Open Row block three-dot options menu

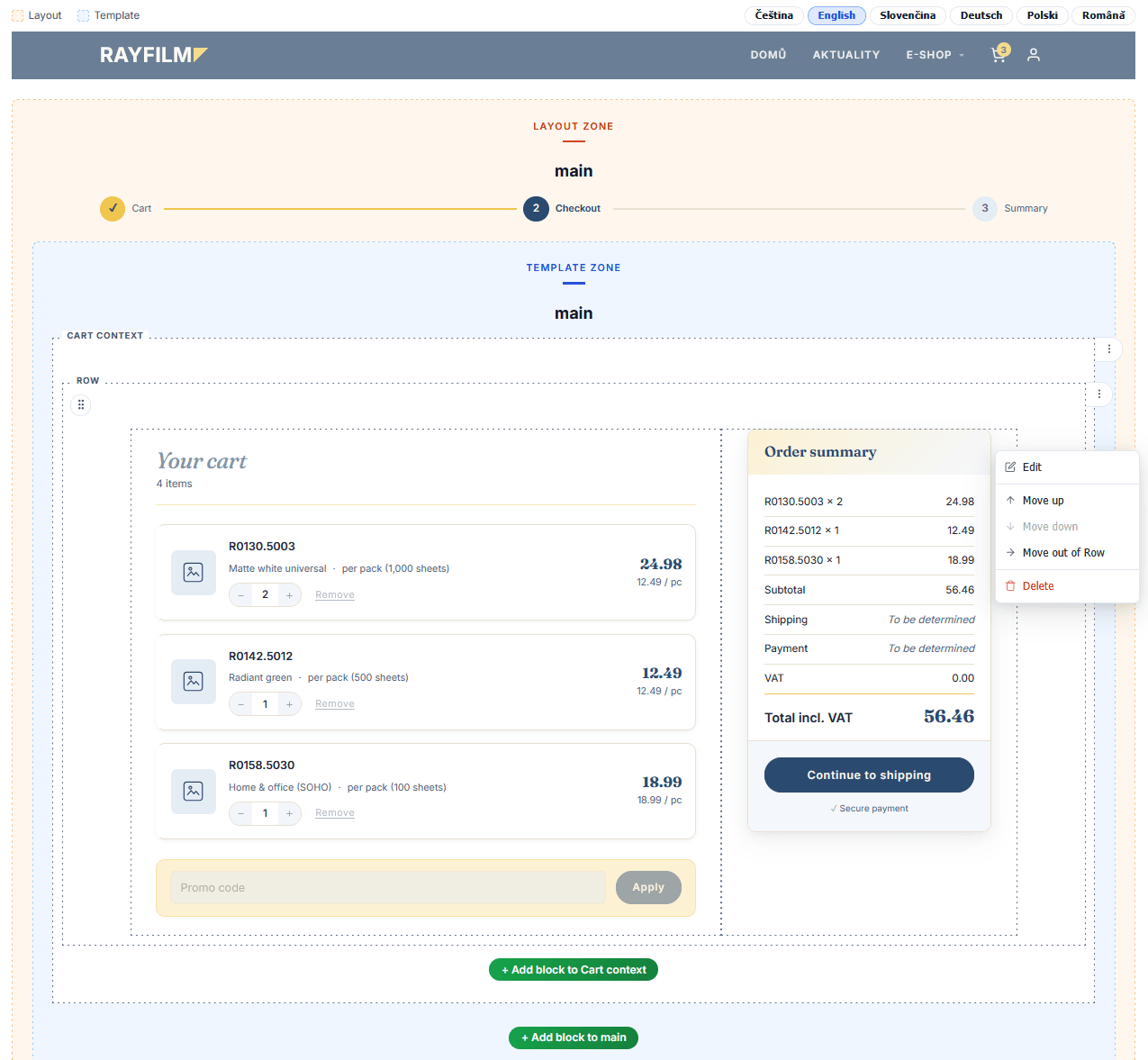[1099, 394]
